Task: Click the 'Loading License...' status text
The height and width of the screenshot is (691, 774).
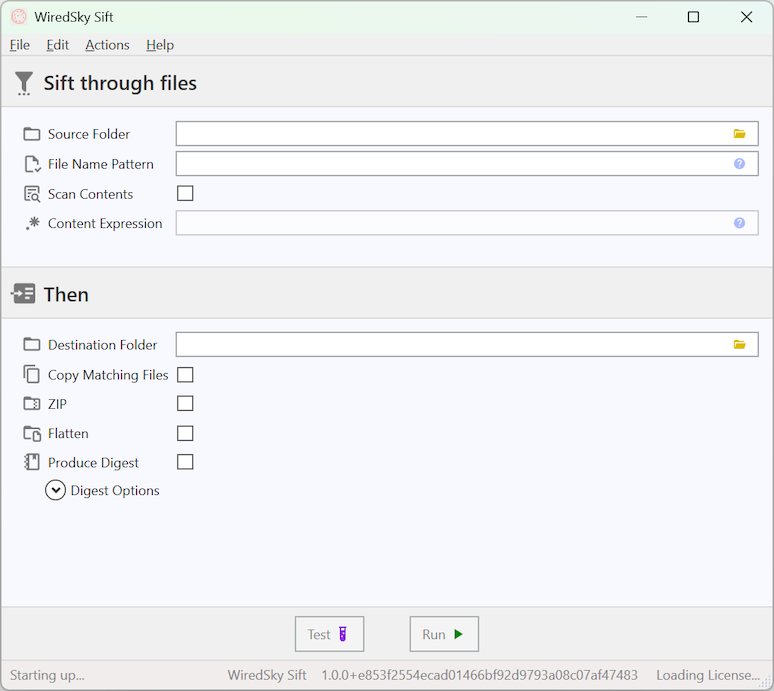Action: (707, 675)
